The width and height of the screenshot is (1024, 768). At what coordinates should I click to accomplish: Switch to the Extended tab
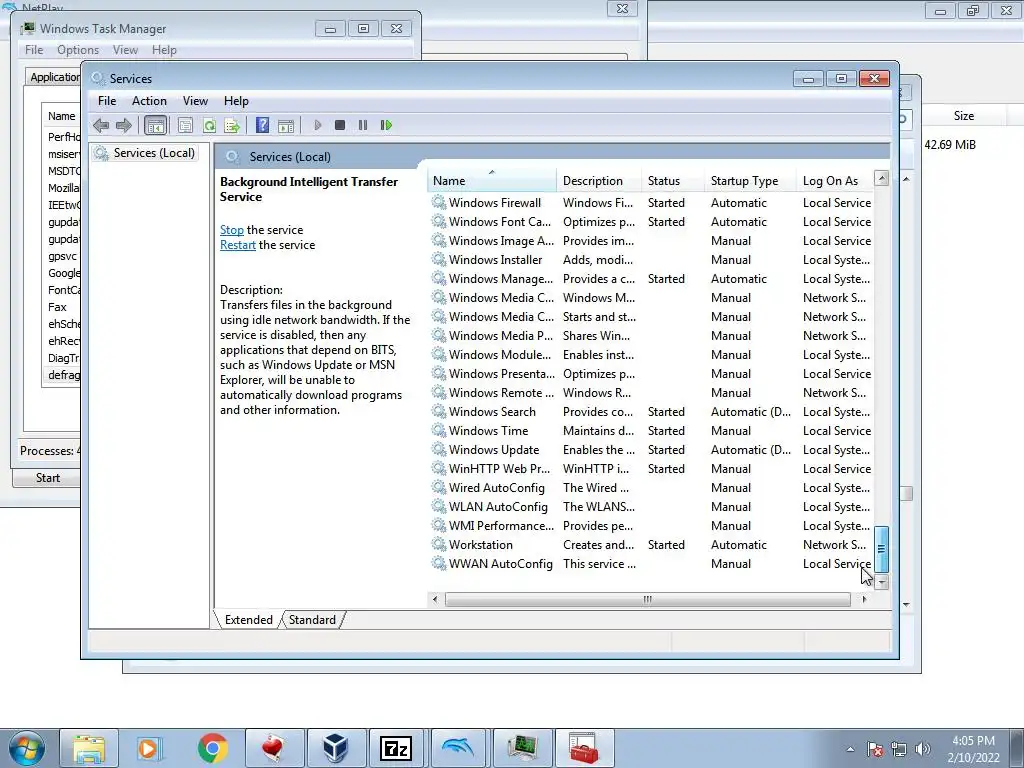(x=249, y=620)
